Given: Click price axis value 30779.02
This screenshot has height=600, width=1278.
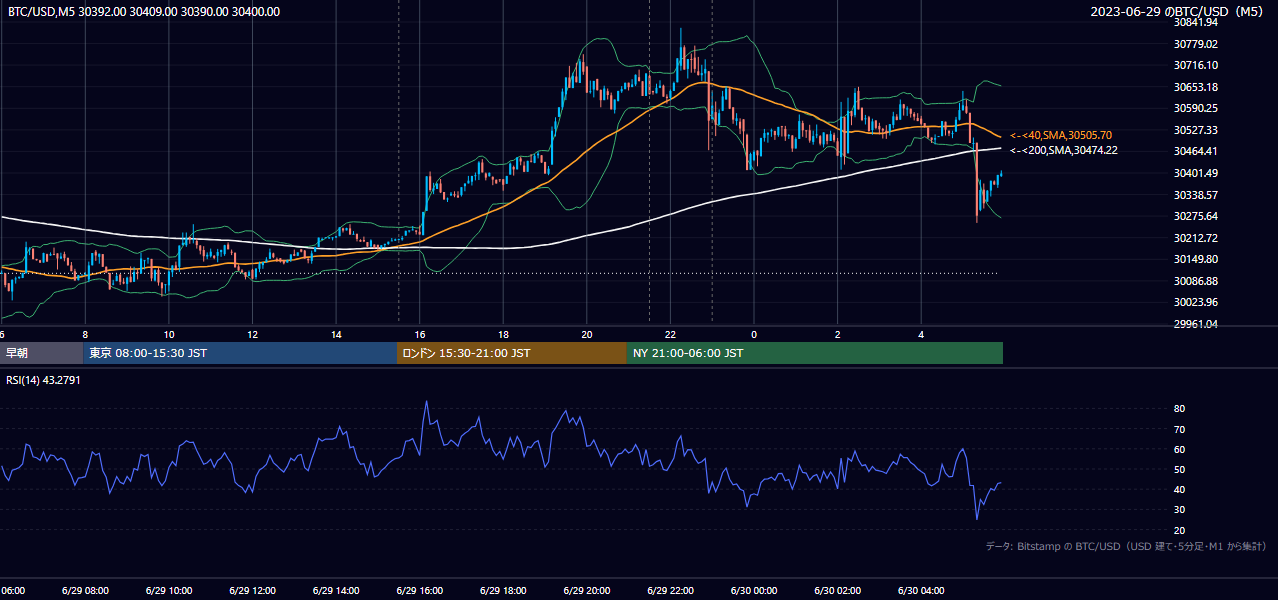Looking at the screenshot, I should pyautogui.click(x=1196, y=44).
